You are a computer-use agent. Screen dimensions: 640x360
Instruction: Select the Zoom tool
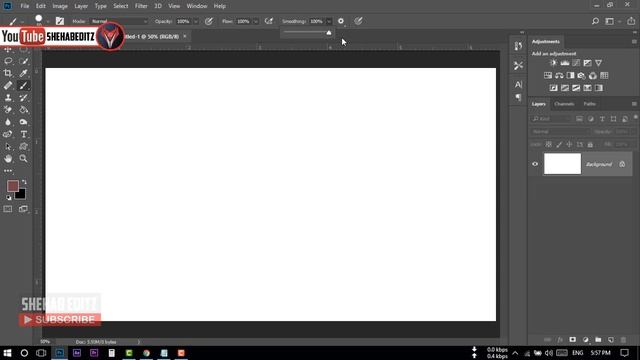pyautogui.click(x=24, y=159)
